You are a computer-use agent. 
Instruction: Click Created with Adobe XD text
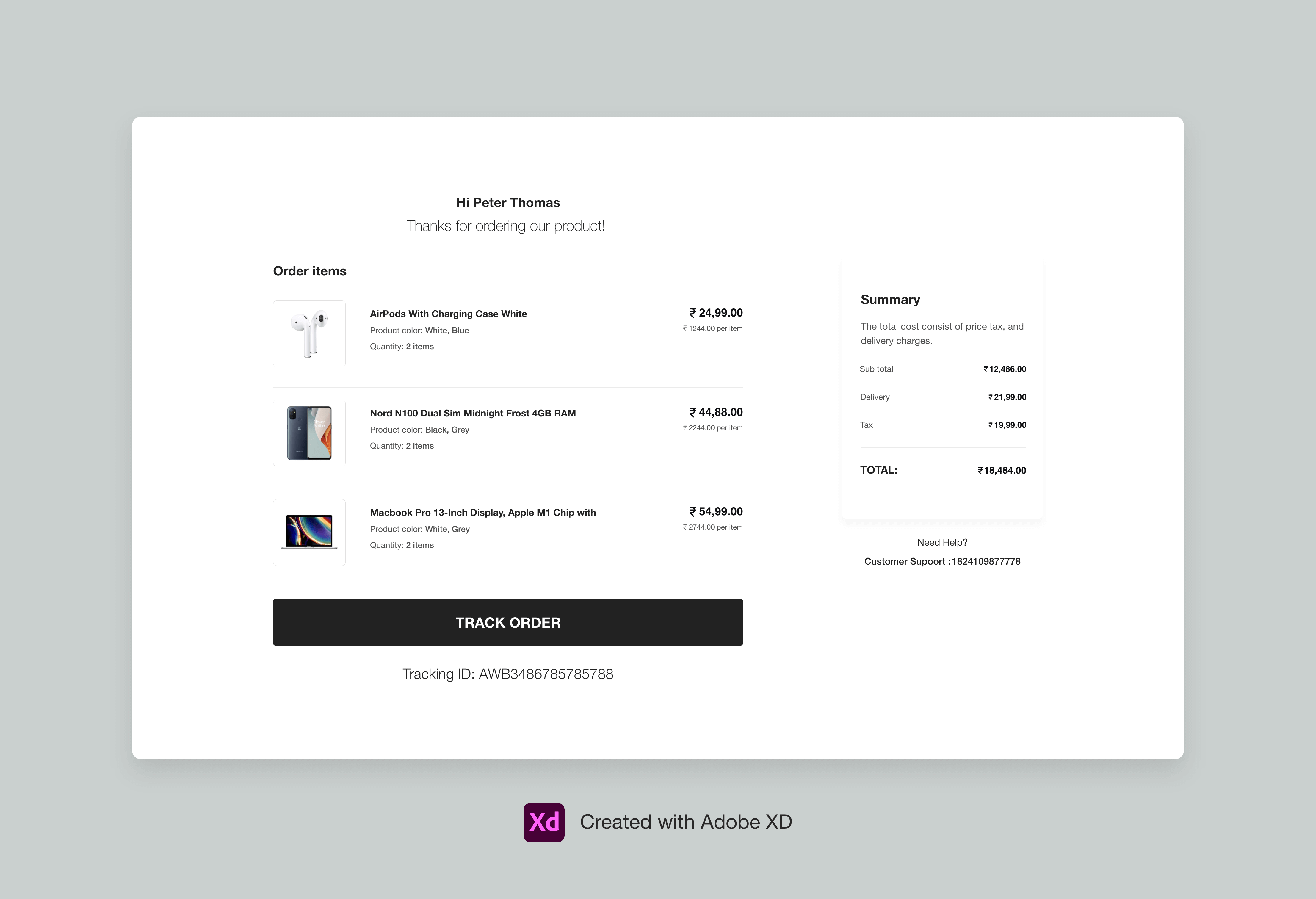[685, 822]
